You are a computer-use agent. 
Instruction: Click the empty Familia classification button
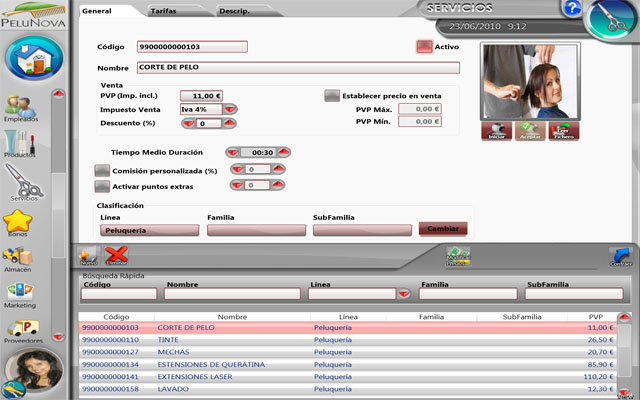tap(256, 231)
